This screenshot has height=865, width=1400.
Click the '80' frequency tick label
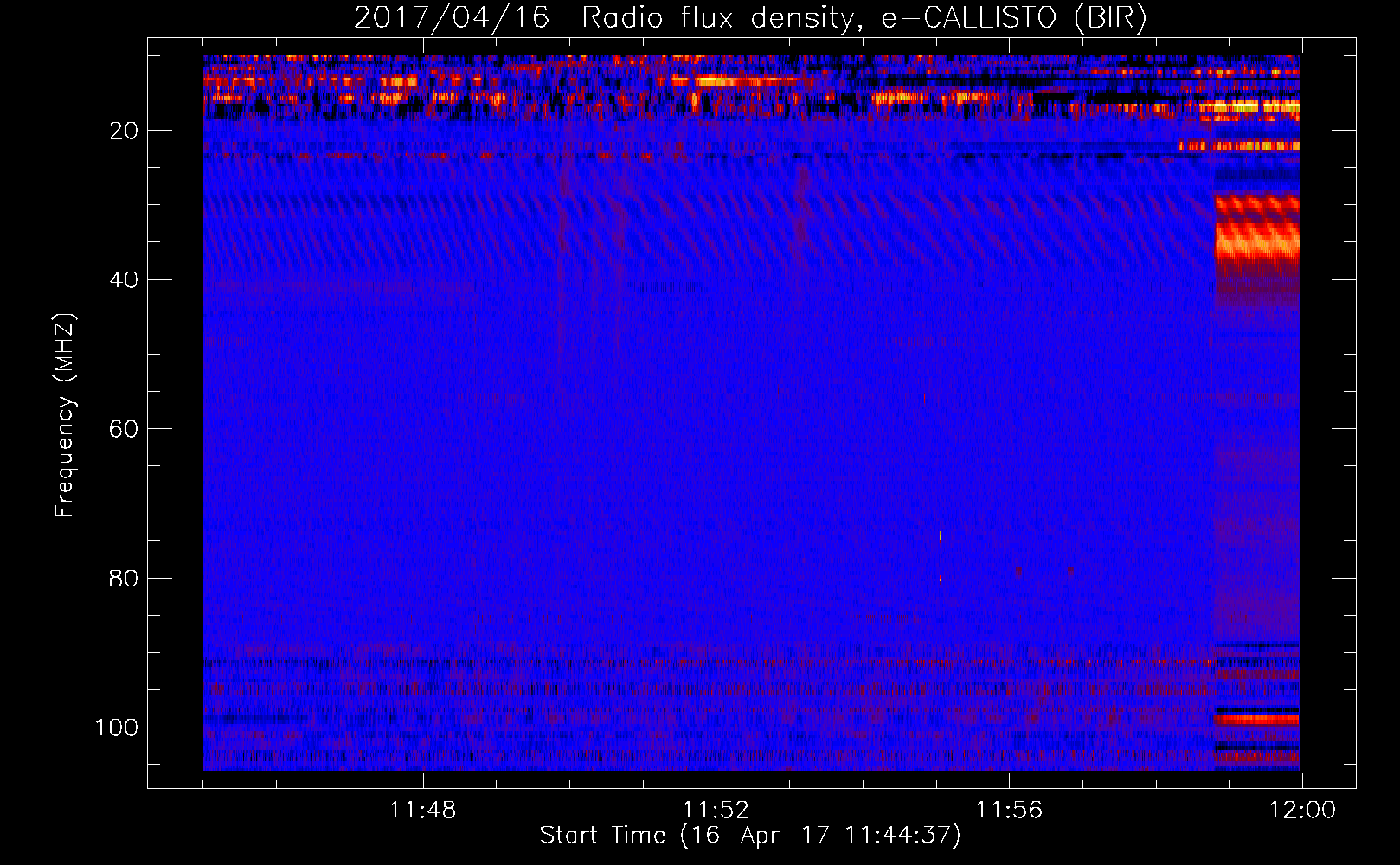(124, 578)
